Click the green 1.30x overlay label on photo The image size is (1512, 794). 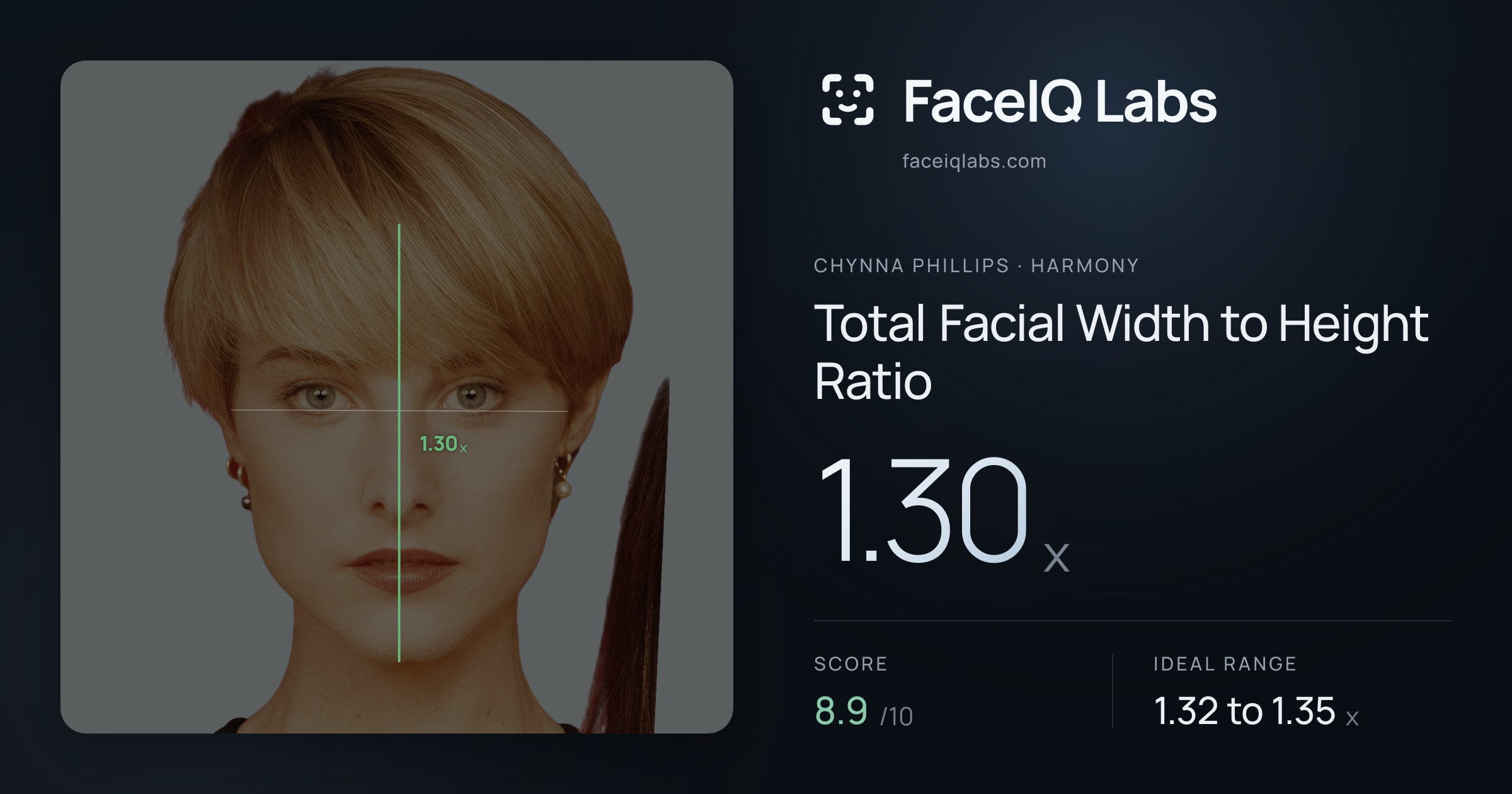click(443, 444)
